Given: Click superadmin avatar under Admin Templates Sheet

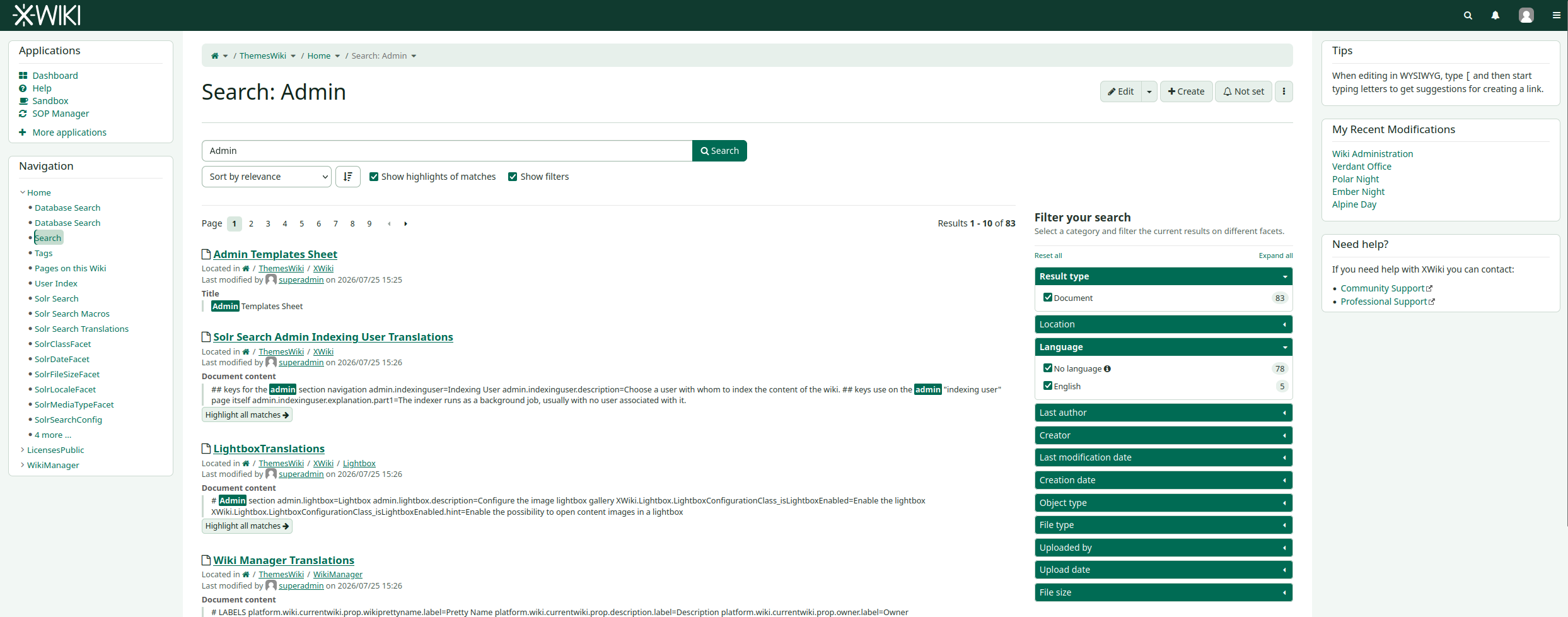Looking at the screenshot, I should [271, 279].
